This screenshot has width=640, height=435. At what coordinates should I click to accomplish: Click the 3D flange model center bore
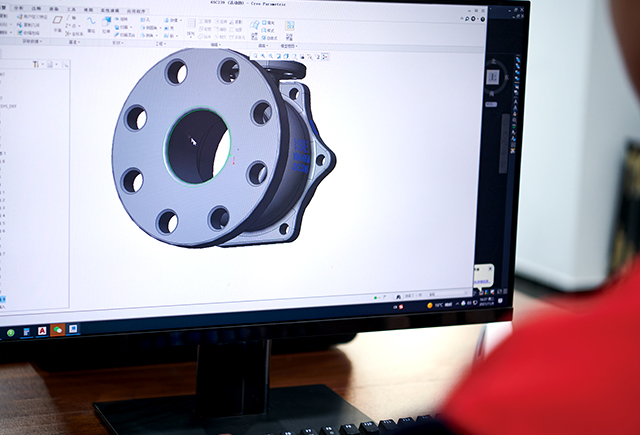pyautogui.click(x=197, y=147)
